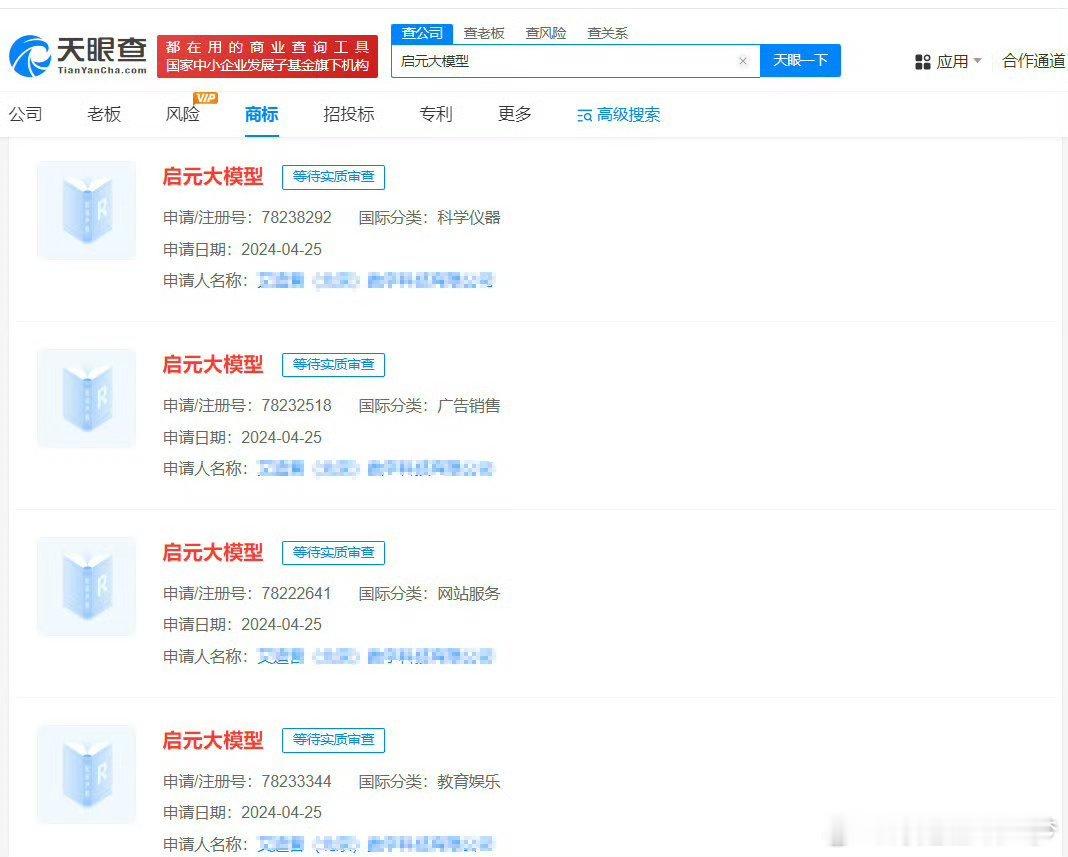Click 申请日期 2024-04-25 under 78222641

(242, 625)
